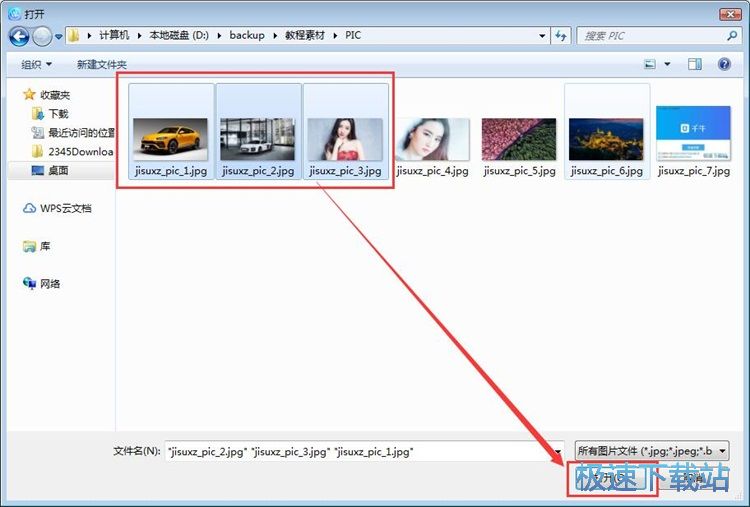
Task: Close the 打开 dialog window
Action: tap(730, 14)
